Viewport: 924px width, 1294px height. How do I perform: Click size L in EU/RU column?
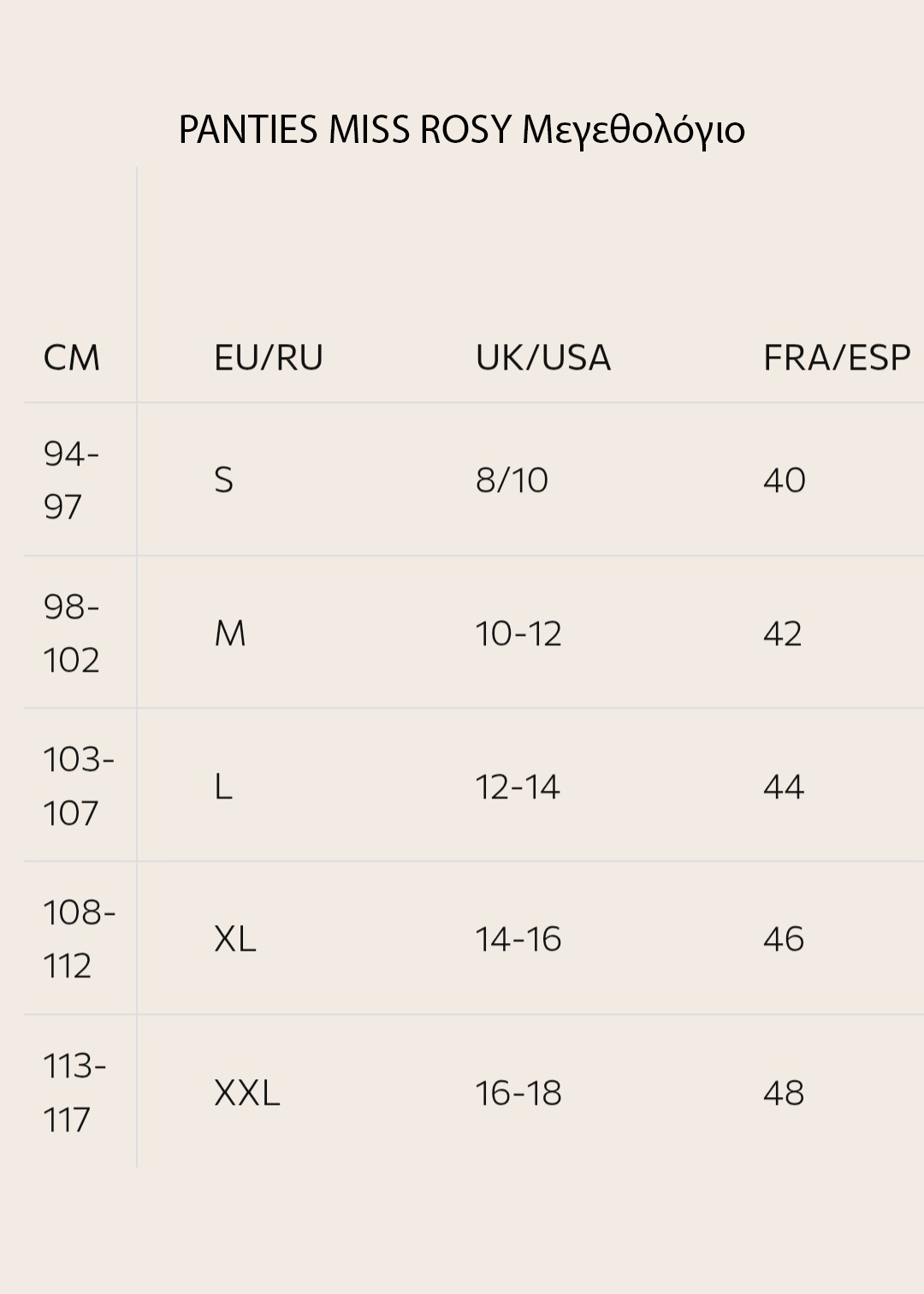(x=223, y=786)
